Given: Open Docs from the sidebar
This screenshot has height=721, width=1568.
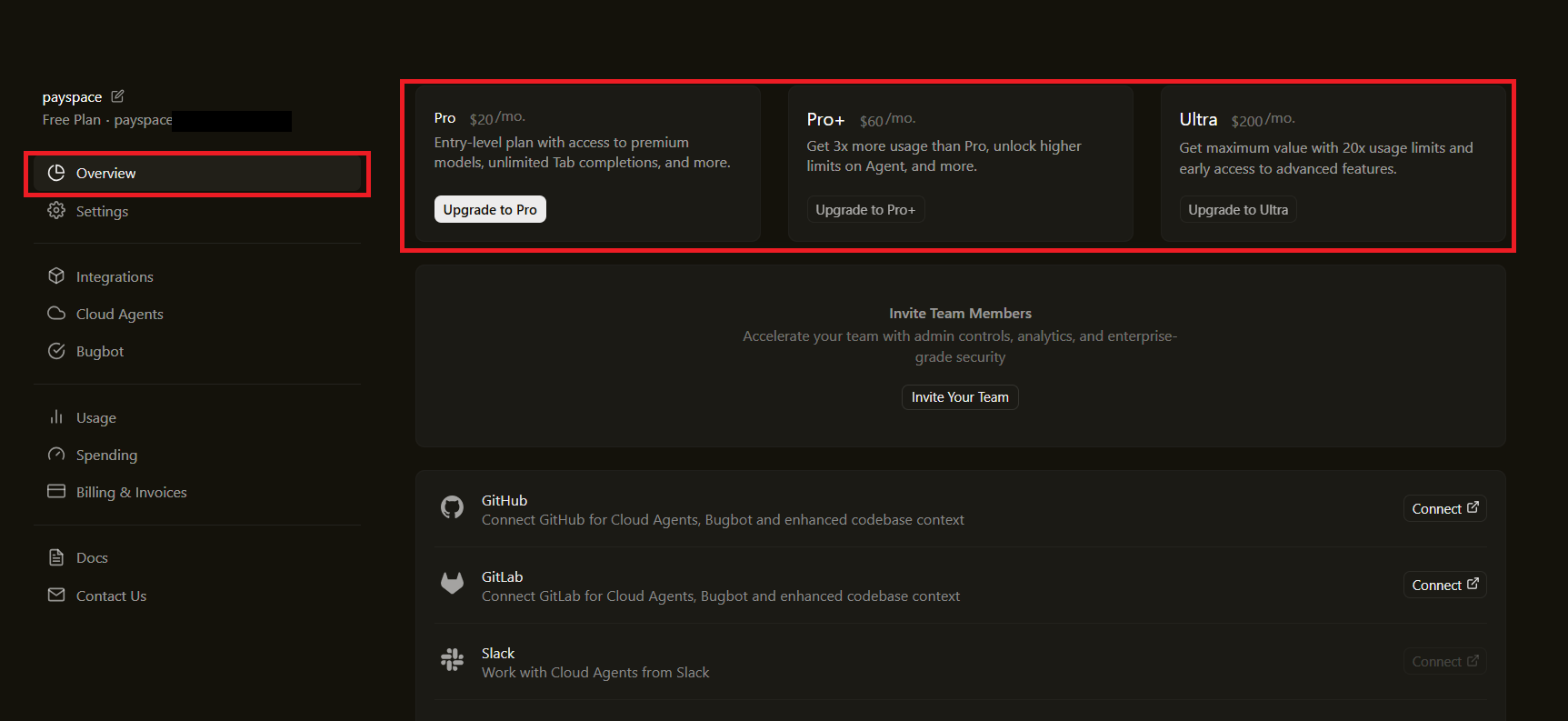Looking at the screenshot, I should (92, 557).
